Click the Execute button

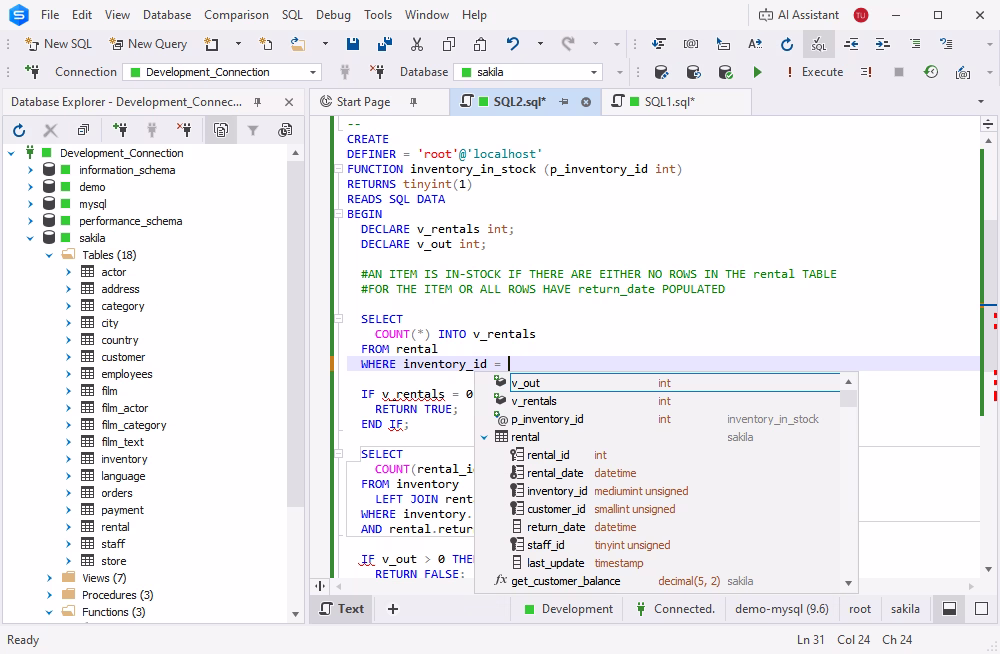pos(815,72)
